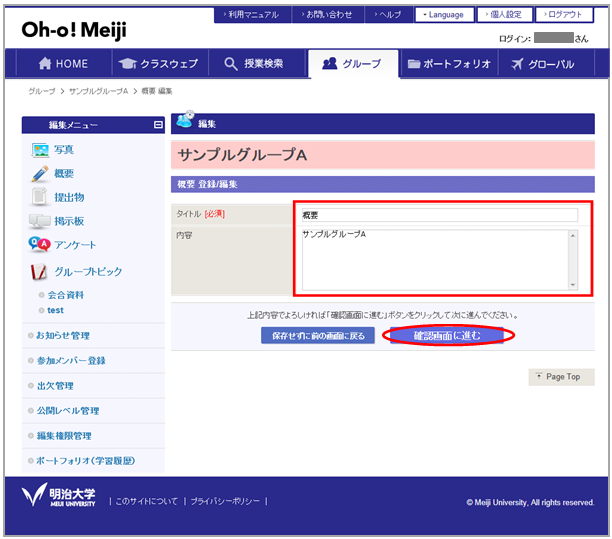Click the Oh-o! Meiji logo
This screenshot has height=539, width=612.
74,30
